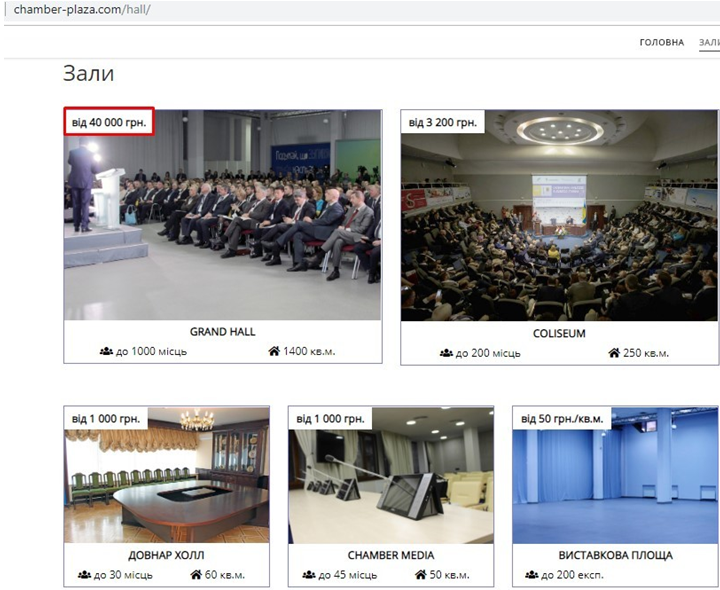720x590 pixels.
Task: Open the GRAND HALL title link
Action: pos(222,331)
